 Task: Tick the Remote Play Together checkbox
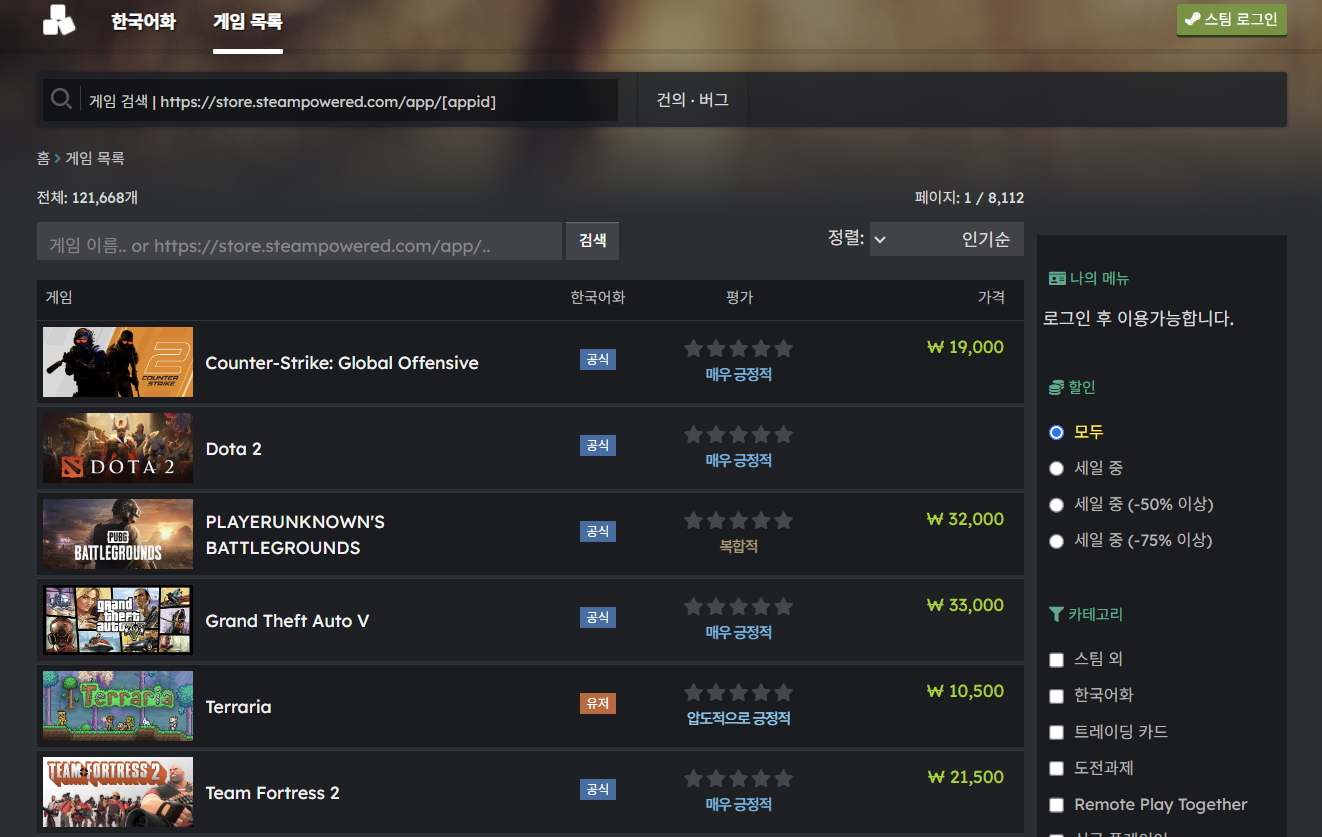1056,804
